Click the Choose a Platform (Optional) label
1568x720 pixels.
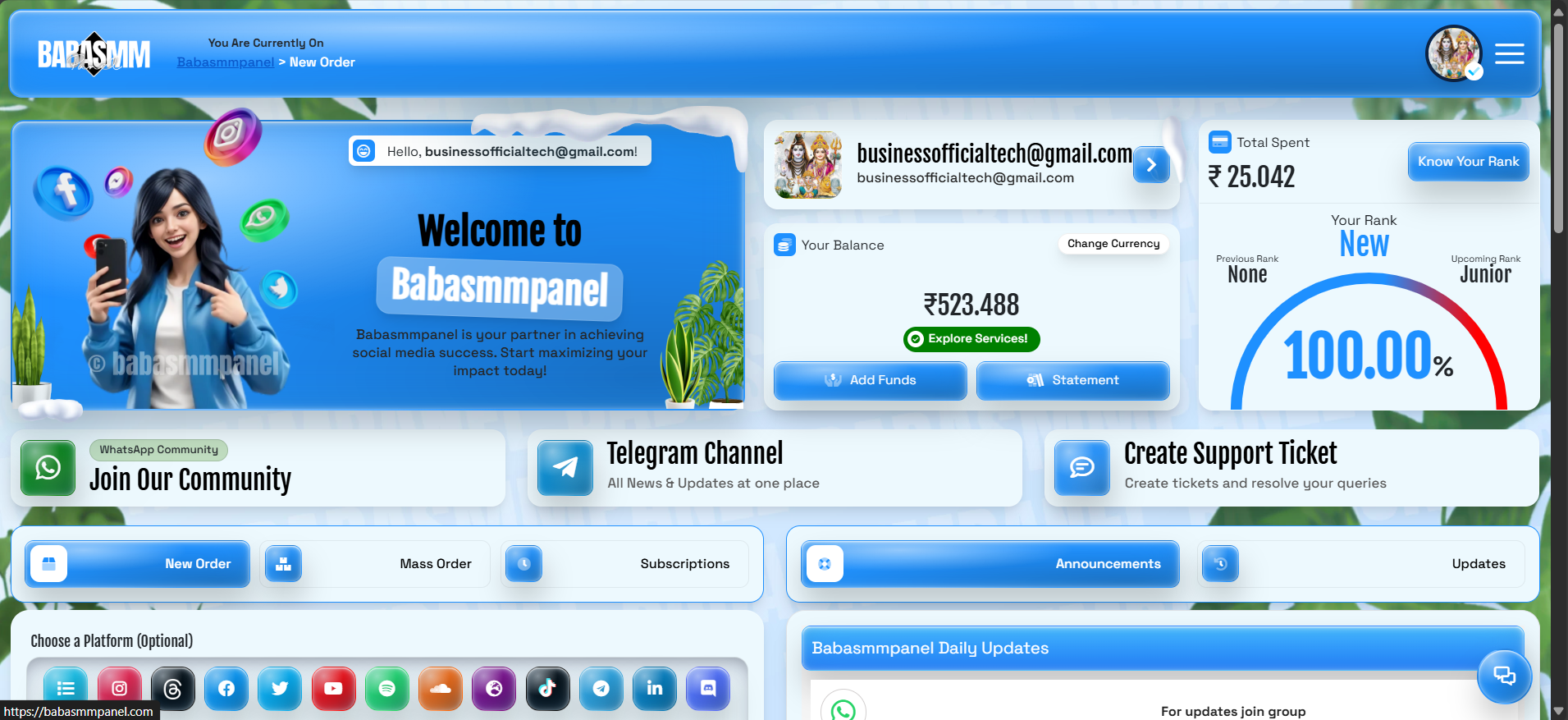click(x=112, y=641)
